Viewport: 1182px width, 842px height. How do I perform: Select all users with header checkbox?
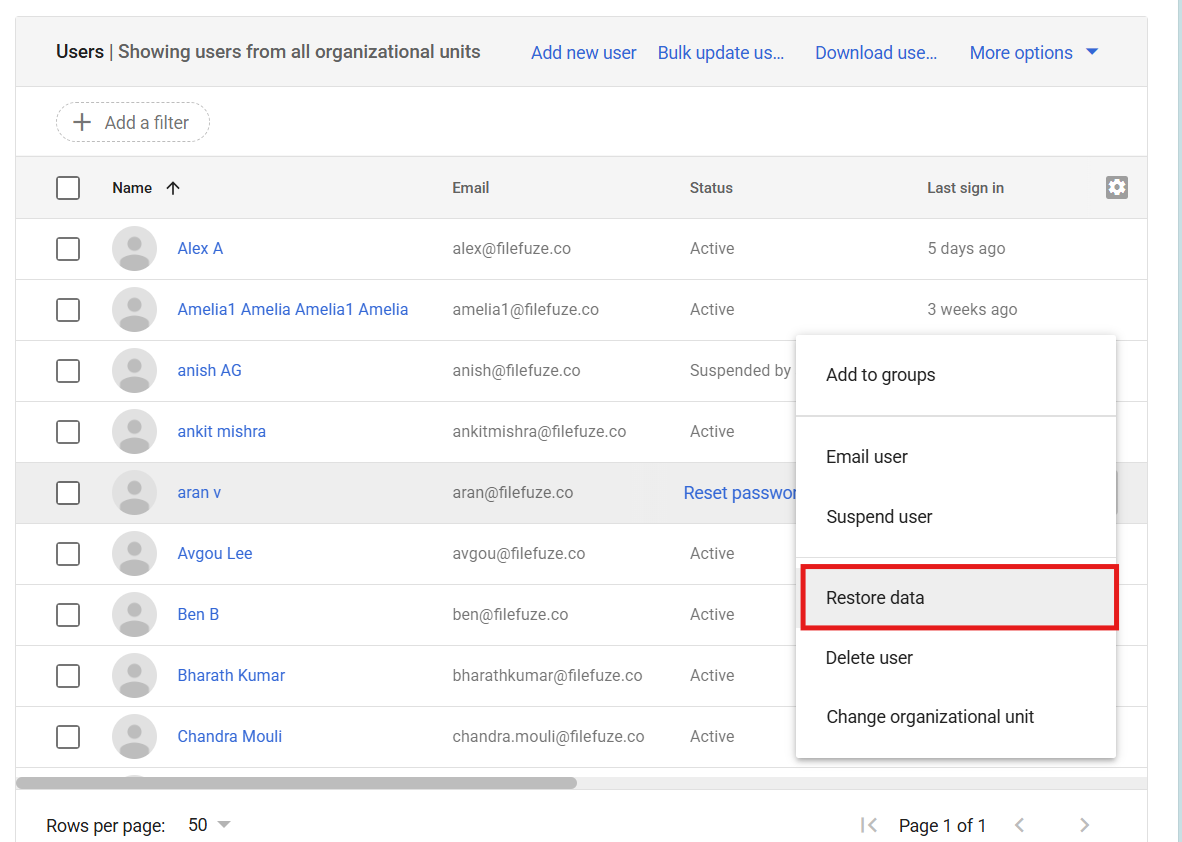point(68,188)
